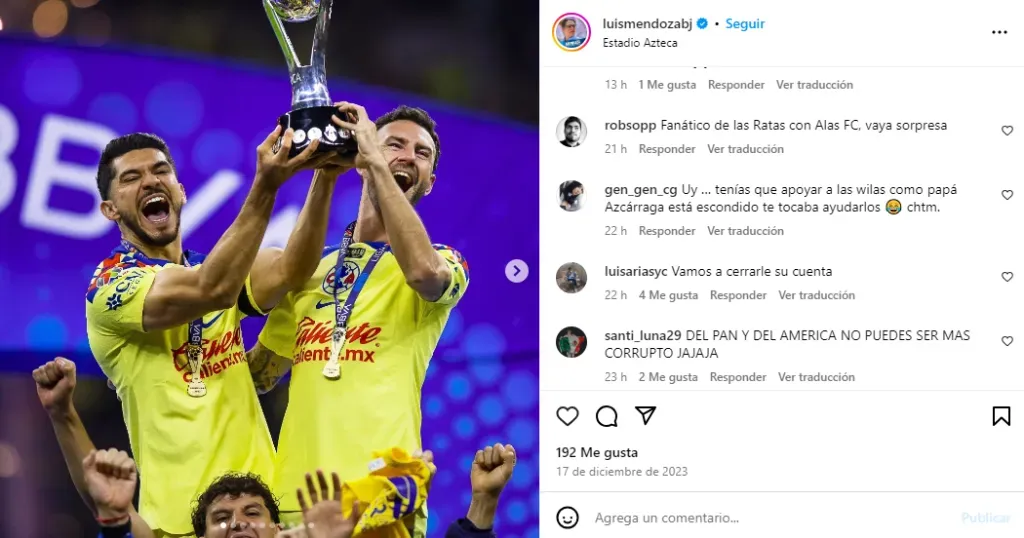
Task: Share post using paper plane icon
Action: coord(645,415)
